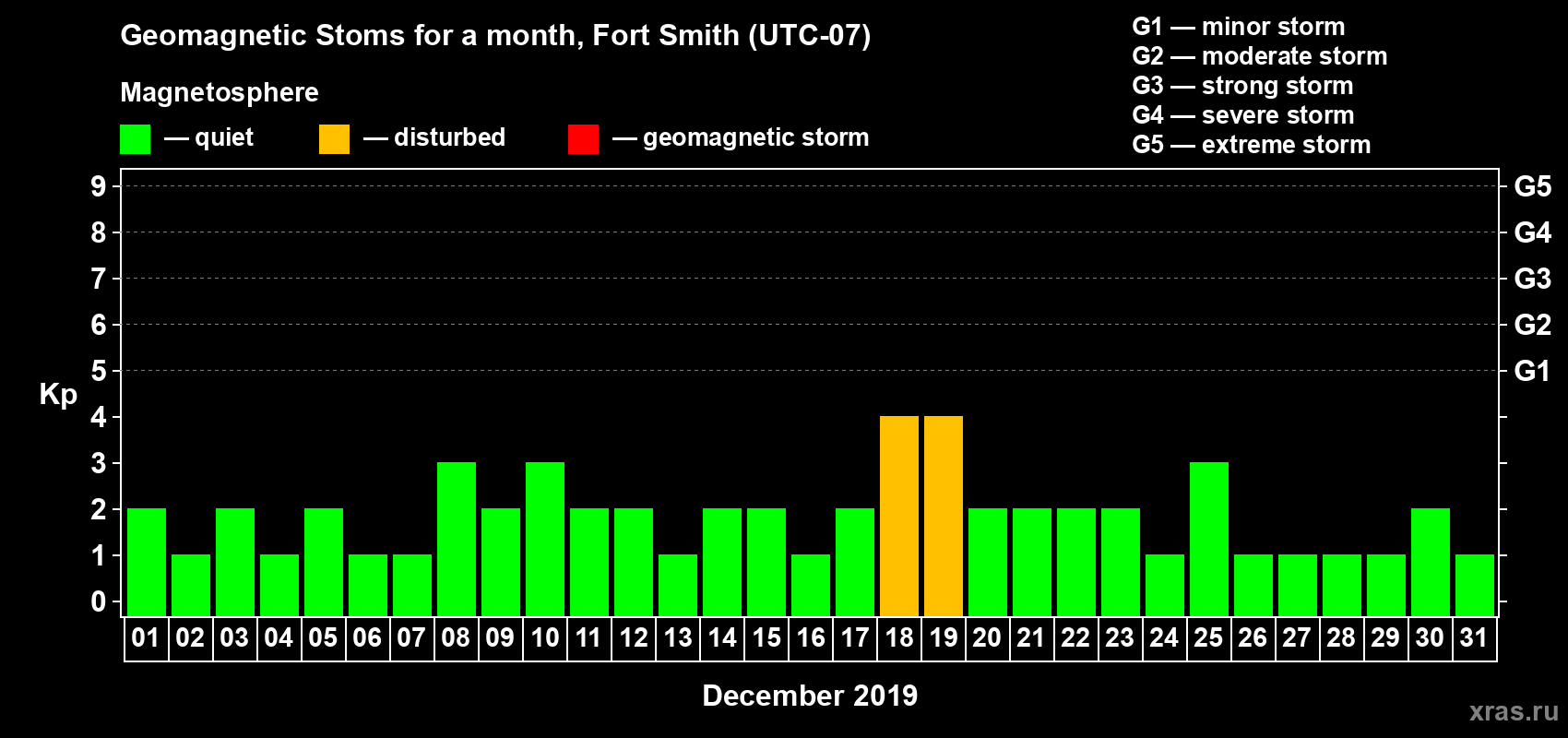The image size is (1568, 738).
Task: Click the Kp value 0 on the axis
Action: 99,601
